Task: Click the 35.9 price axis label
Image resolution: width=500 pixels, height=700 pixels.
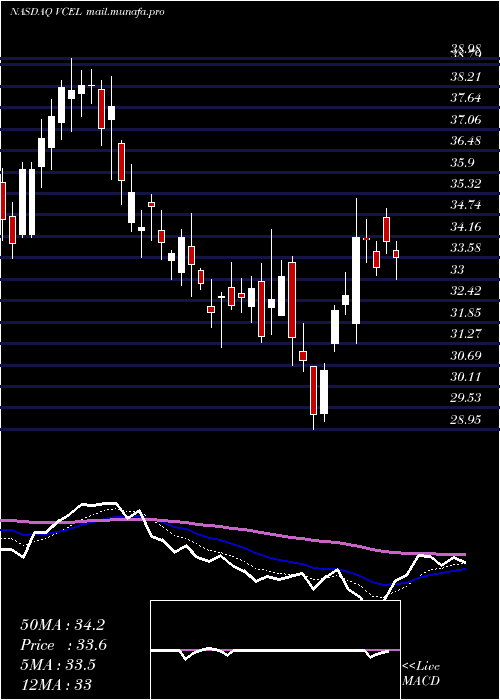Action: click(462, 162)
